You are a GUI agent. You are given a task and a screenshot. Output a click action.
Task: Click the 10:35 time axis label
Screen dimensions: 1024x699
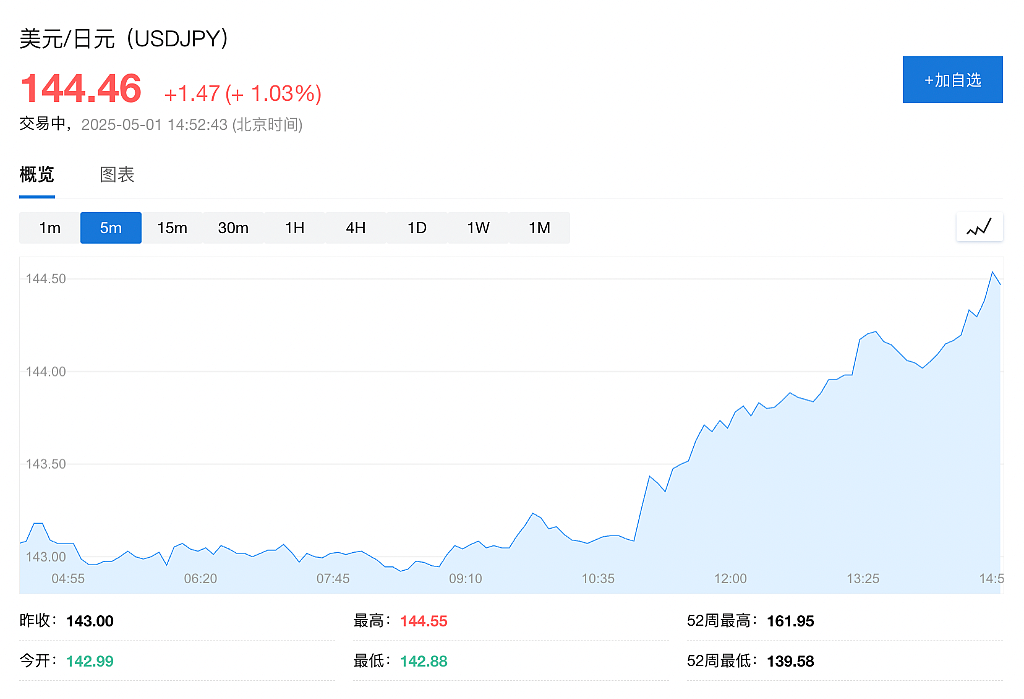(598, 578)
